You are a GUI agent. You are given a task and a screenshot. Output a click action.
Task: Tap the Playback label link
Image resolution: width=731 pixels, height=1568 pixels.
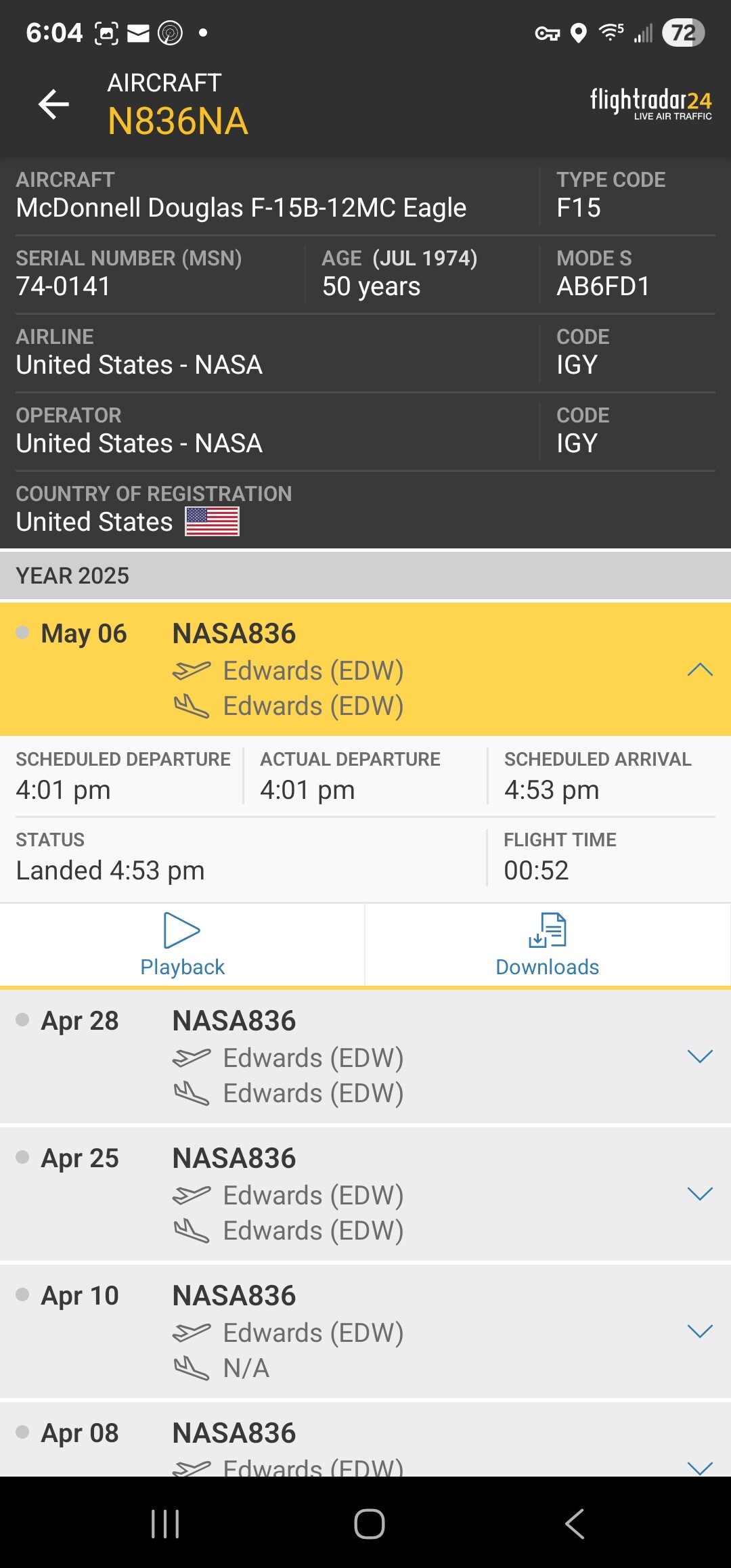click(182, 967)
